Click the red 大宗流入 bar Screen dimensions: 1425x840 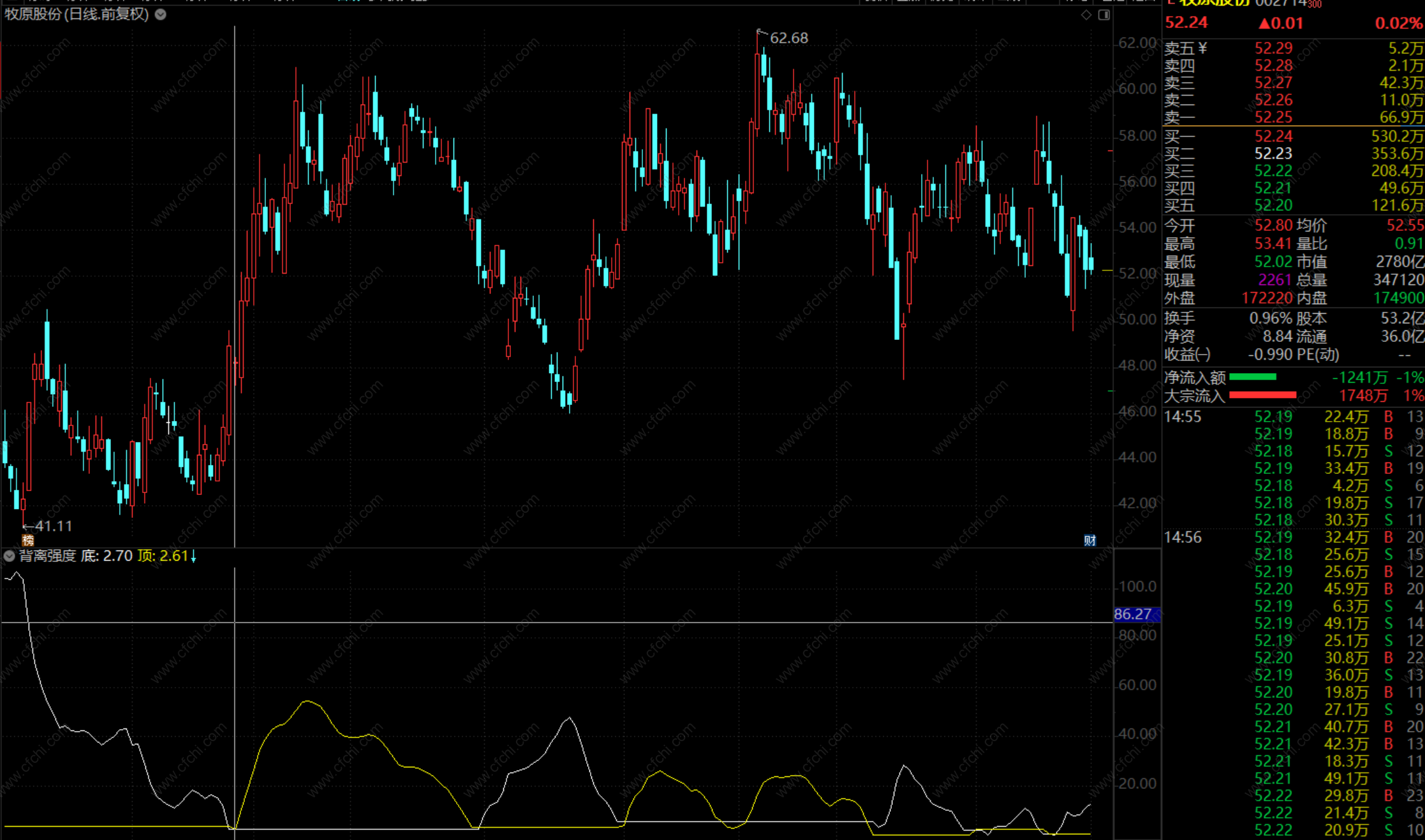pyautogui.click(x=1262, y=395)
